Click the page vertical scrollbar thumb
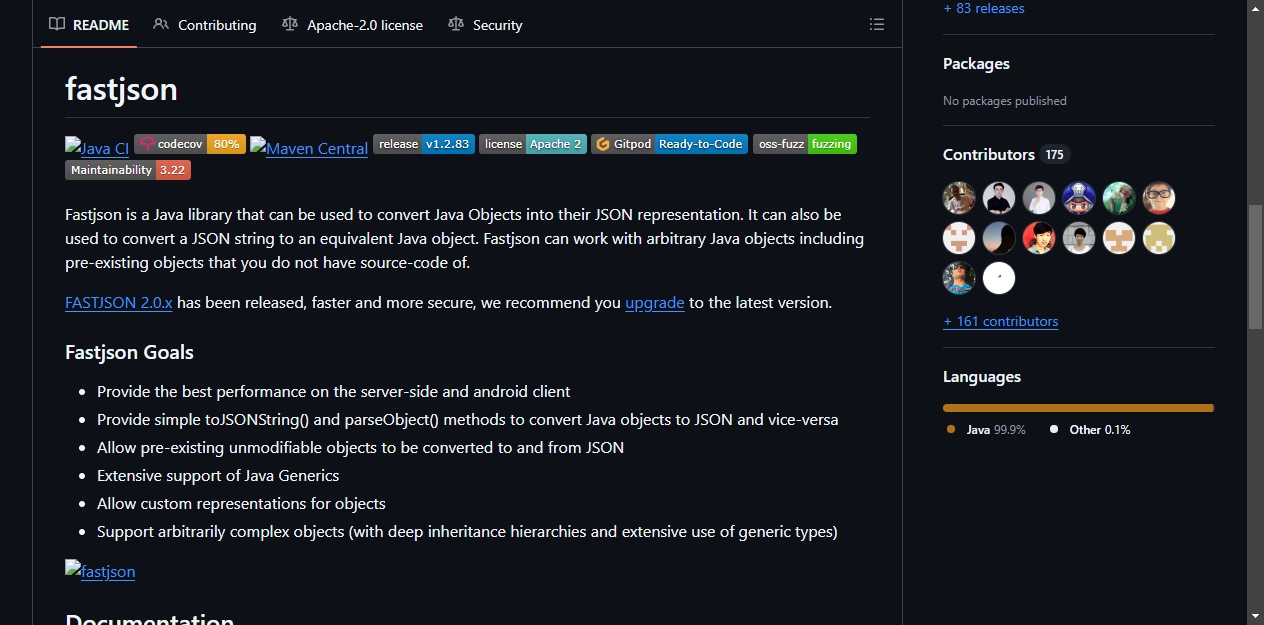The width and height of the screenshot is (1264, 625). [1256, 267]
